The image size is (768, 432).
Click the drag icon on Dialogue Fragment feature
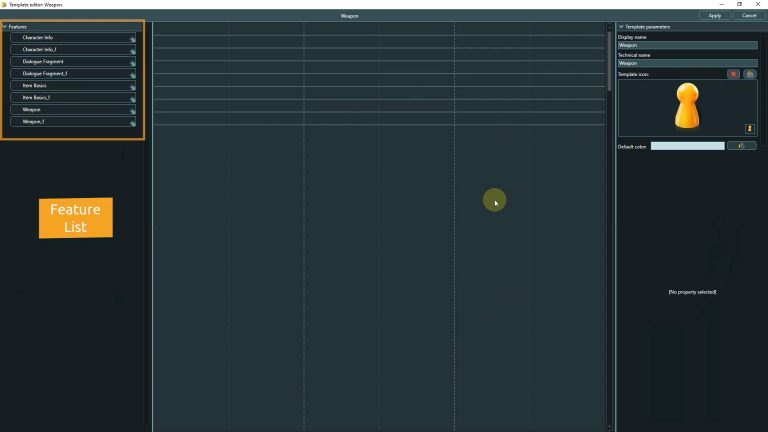point(132,63)
